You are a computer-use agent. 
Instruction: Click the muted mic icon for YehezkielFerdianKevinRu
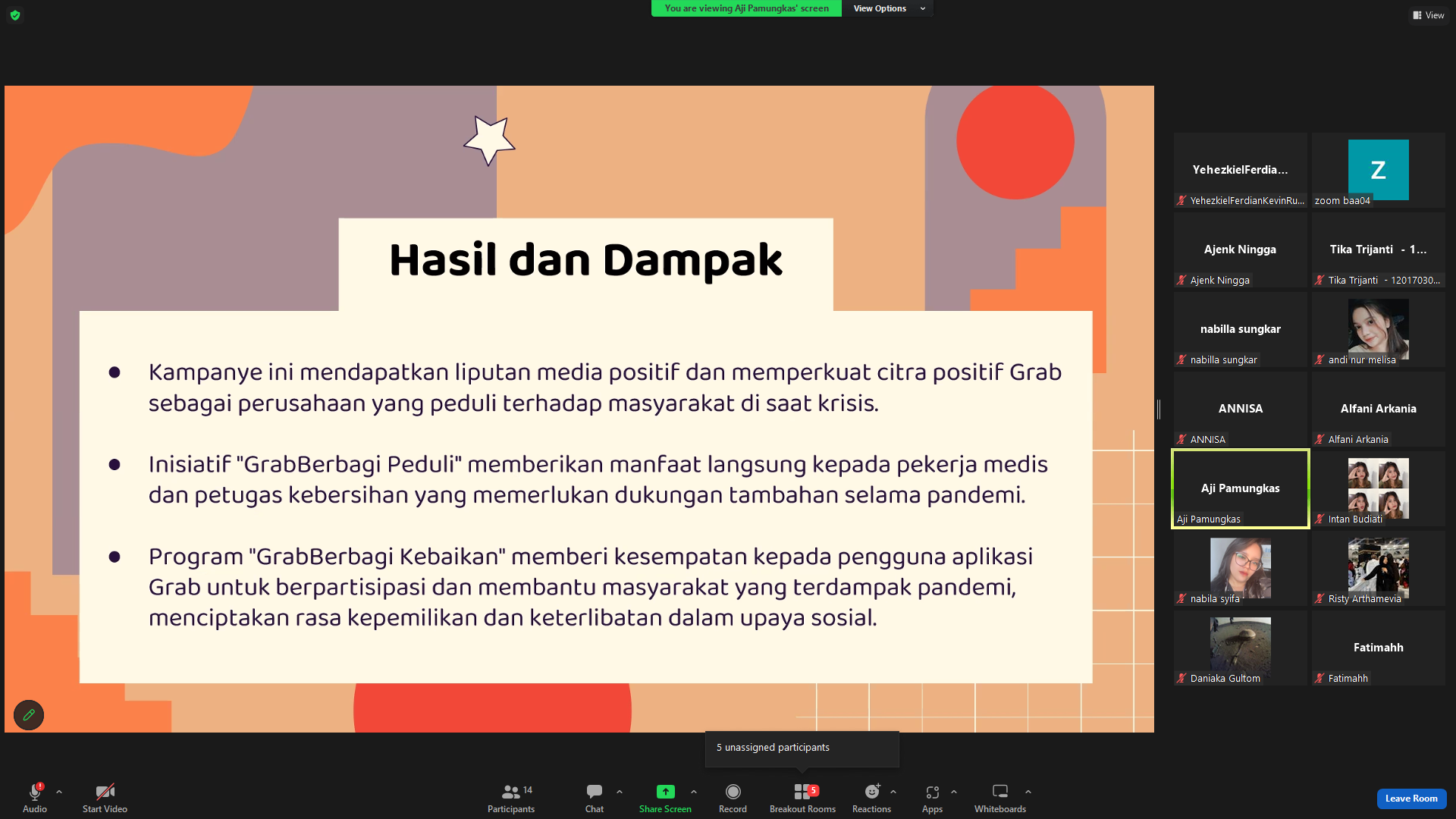1181,200
